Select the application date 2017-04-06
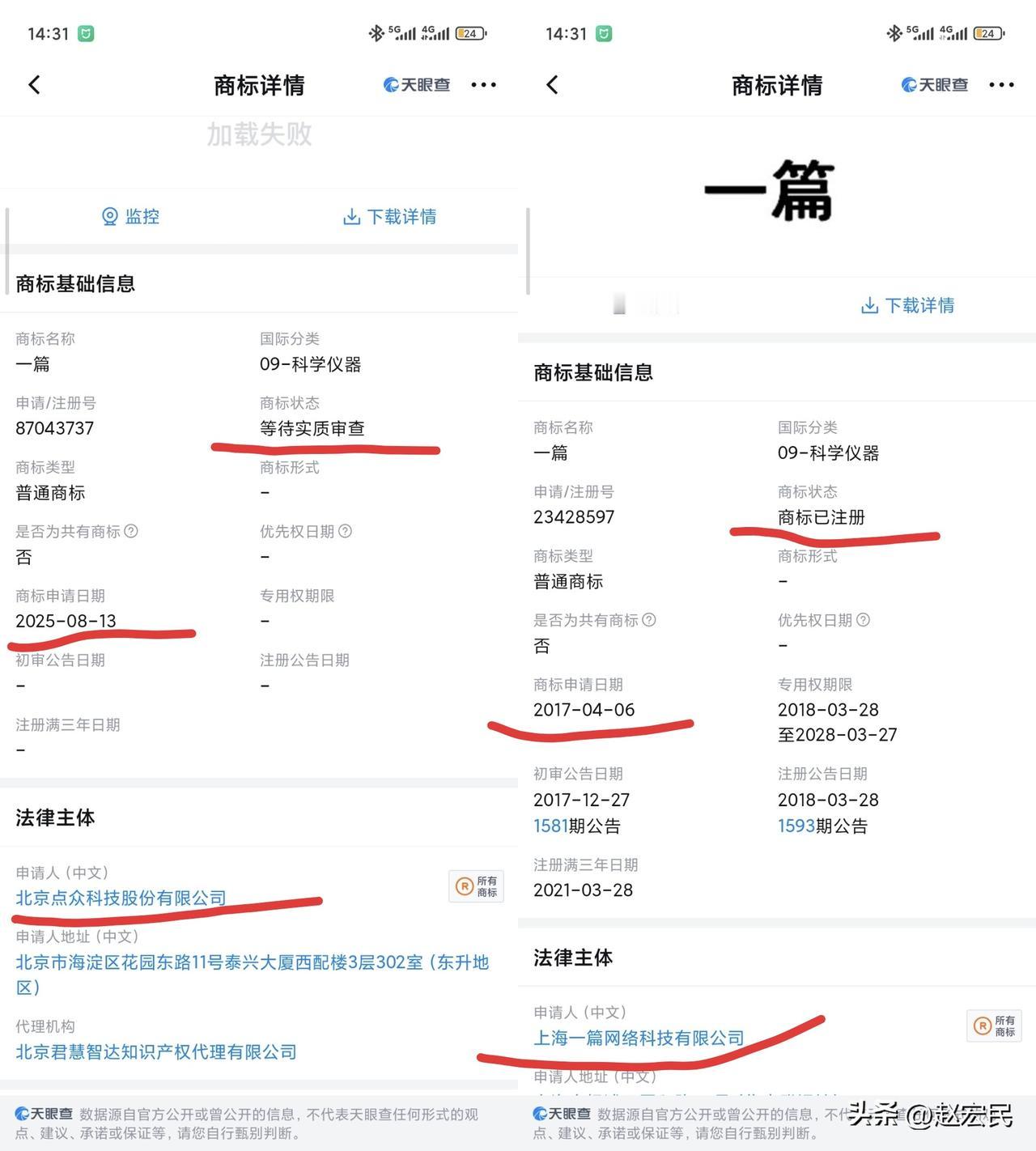Image resolution: width=1036 pixels, height=1151 pixels. [x=584, y=710]
